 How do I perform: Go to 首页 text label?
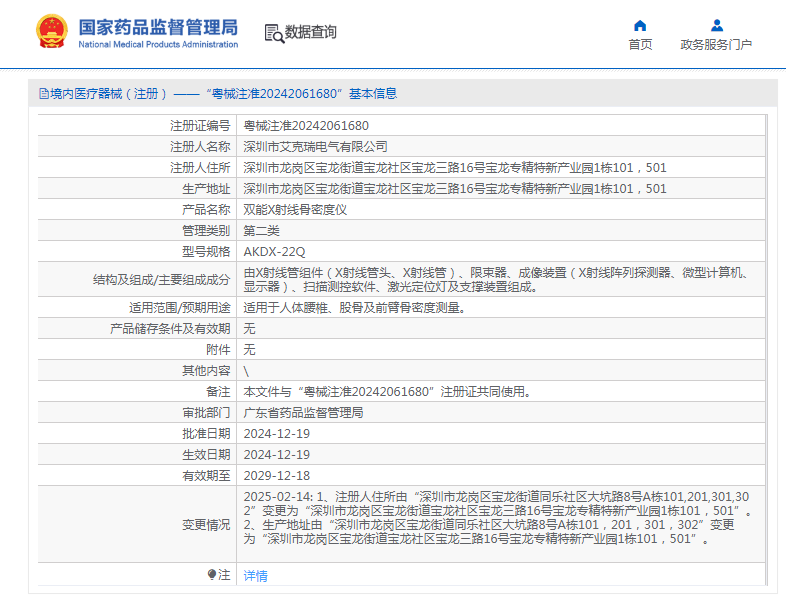(x=640, y=45)
